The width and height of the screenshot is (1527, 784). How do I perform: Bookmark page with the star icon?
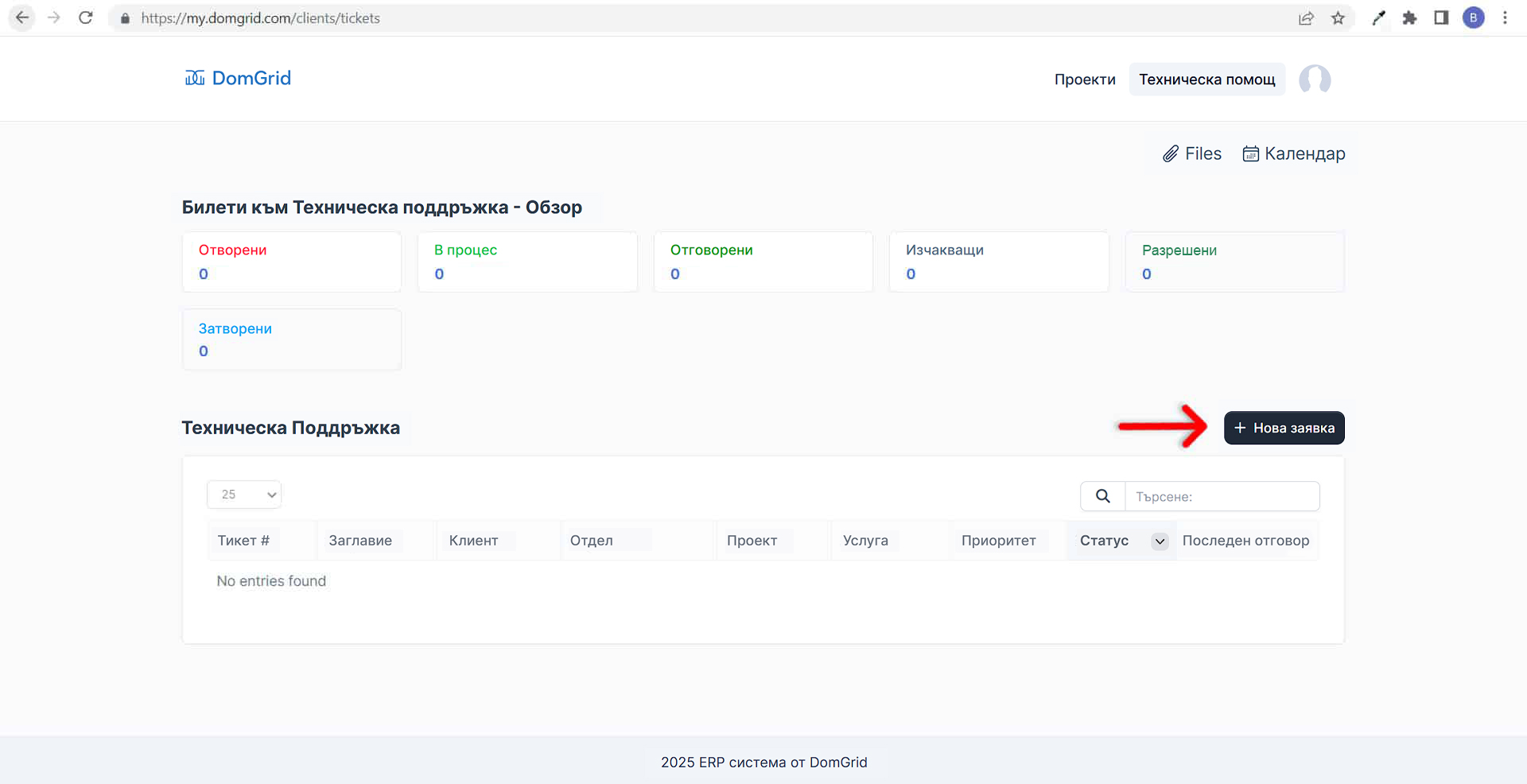click(1338, 18)
